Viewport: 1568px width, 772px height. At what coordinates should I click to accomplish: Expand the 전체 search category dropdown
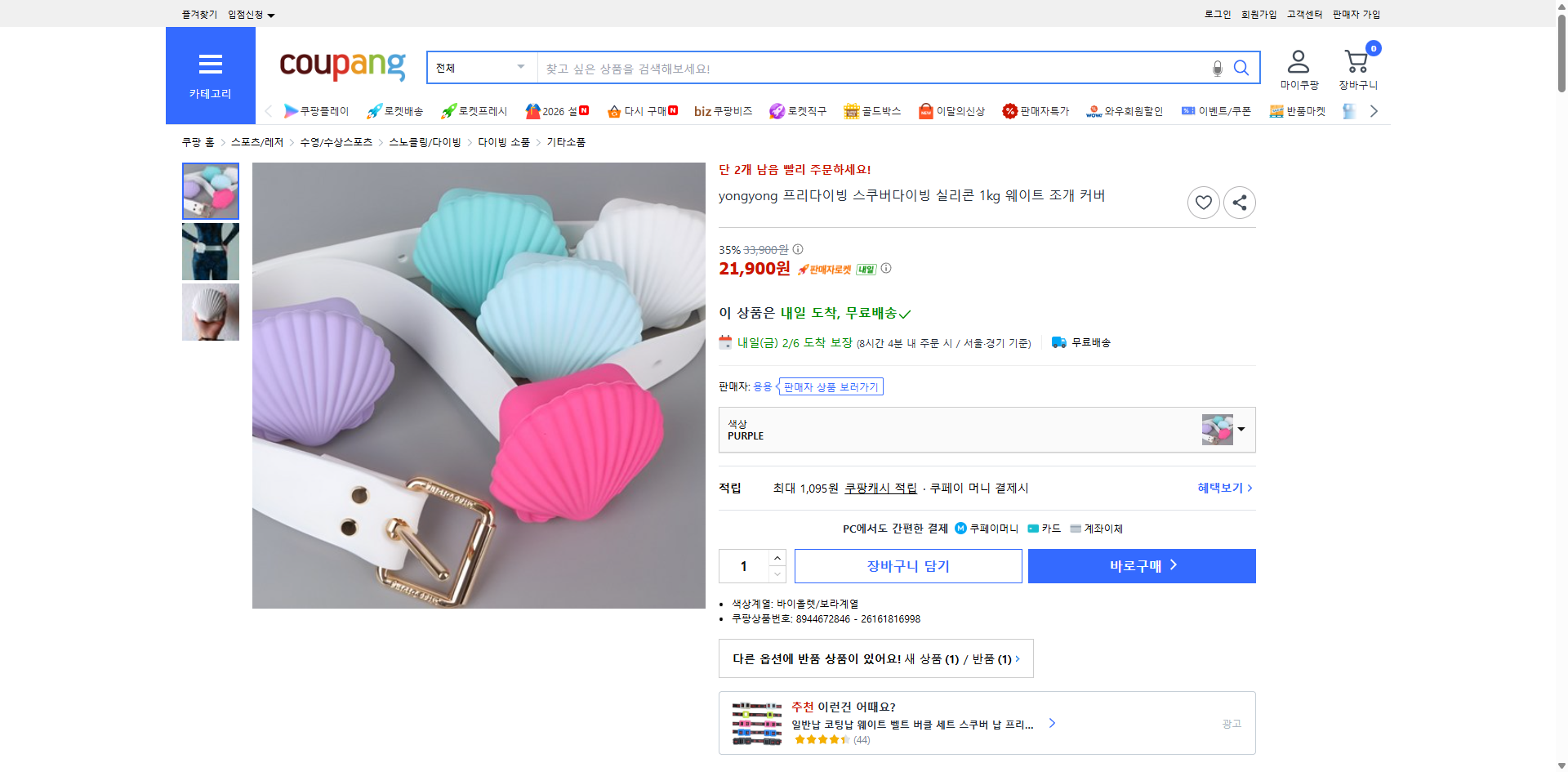click(x=480, y=68)
